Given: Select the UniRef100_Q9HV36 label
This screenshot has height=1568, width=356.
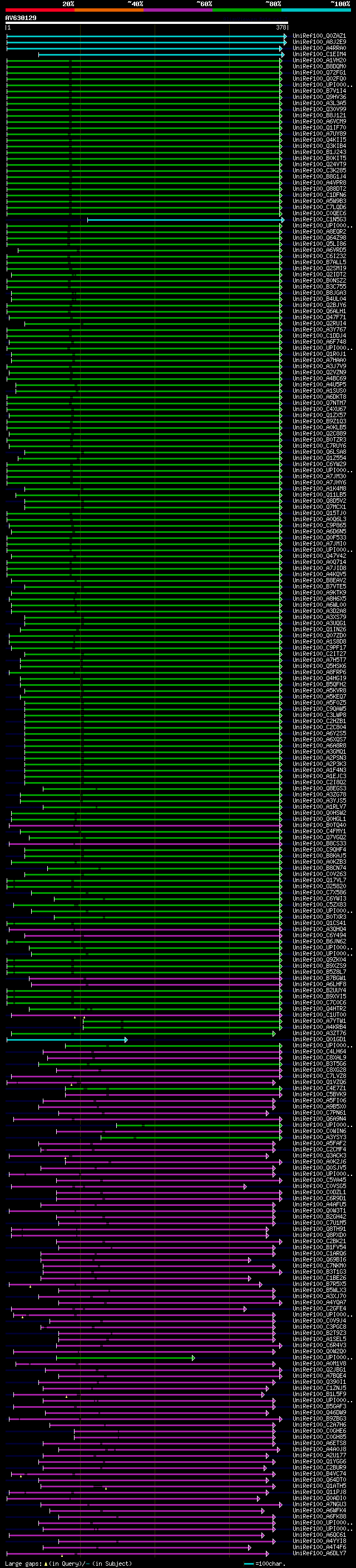Looking at the screenshot, I should (x=319, y=97).
